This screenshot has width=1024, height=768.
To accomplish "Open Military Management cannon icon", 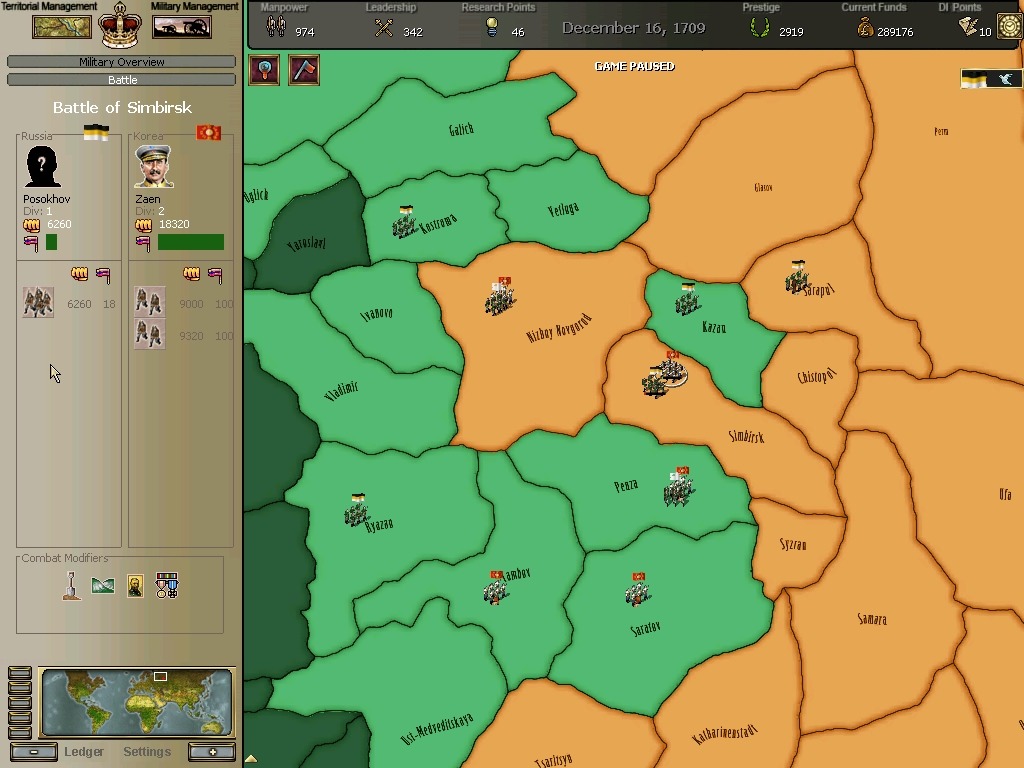I will click(182, 27).
